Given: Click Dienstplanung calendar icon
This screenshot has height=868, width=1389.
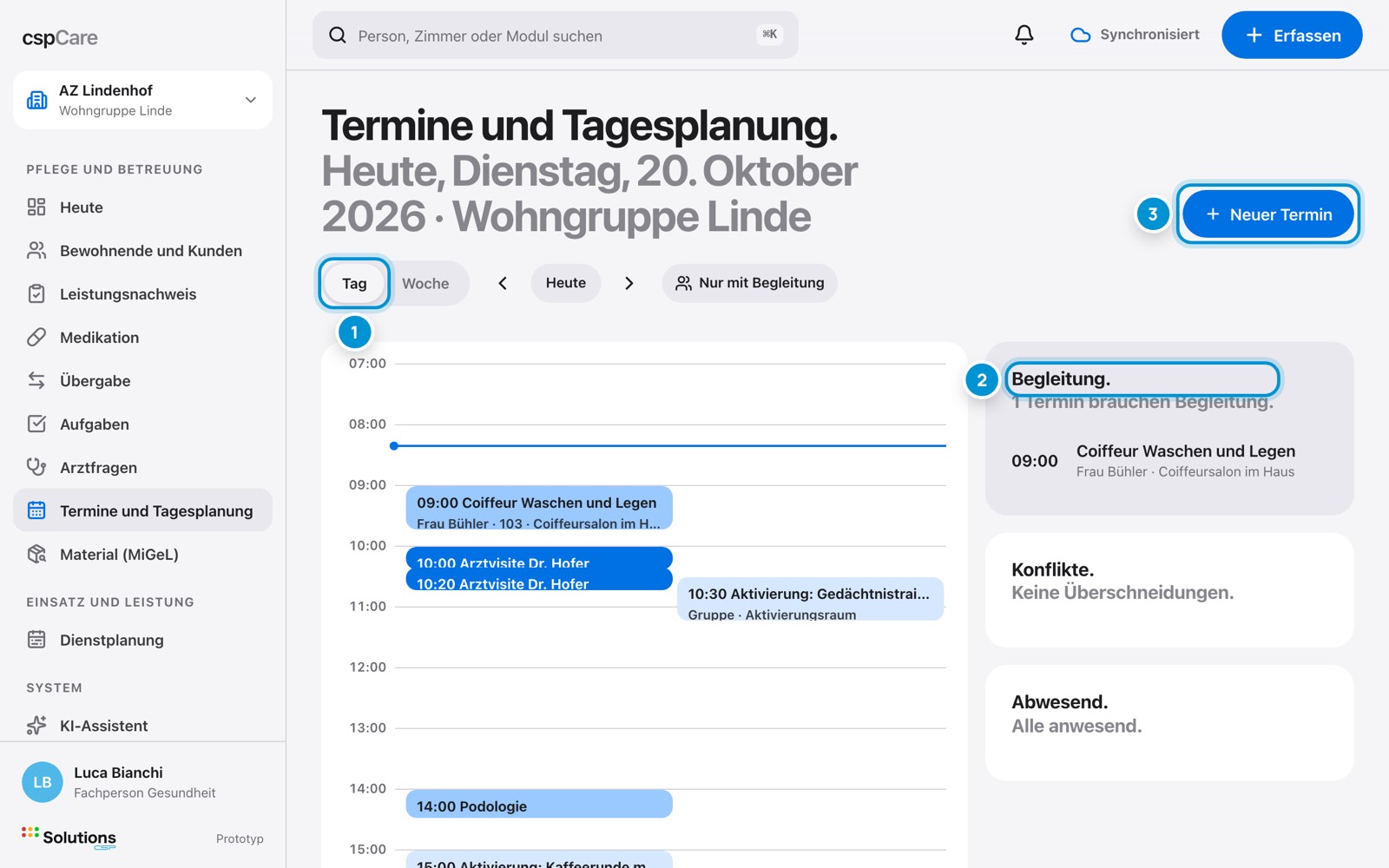Looking at the screenshot, I should [36, 640].
